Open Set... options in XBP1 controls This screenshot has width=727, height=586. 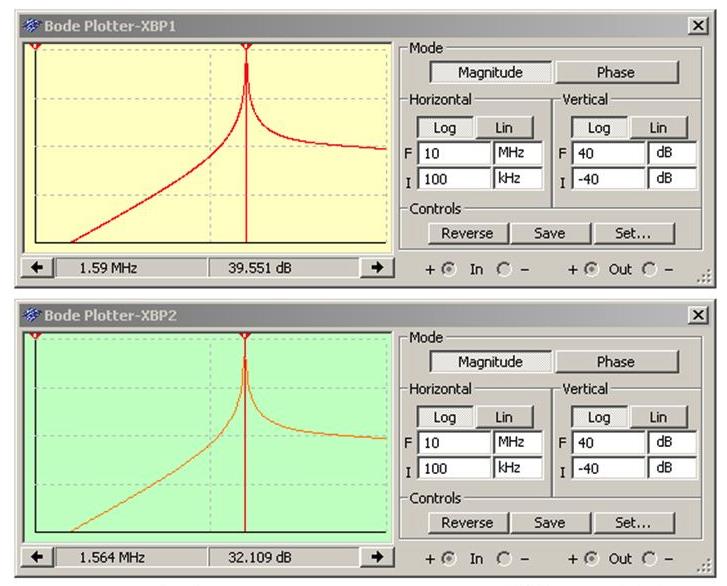[x=632, y=233]
